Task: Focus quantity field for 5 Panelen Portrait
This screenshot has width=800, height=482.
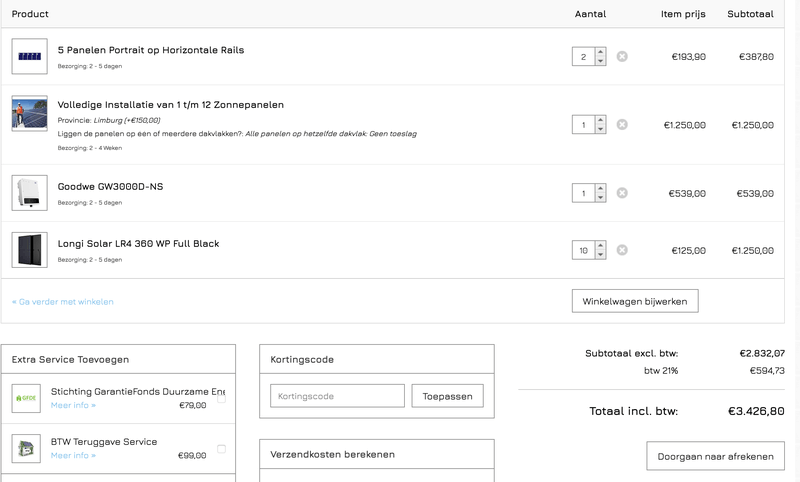Action: click(x=584, y=57)
